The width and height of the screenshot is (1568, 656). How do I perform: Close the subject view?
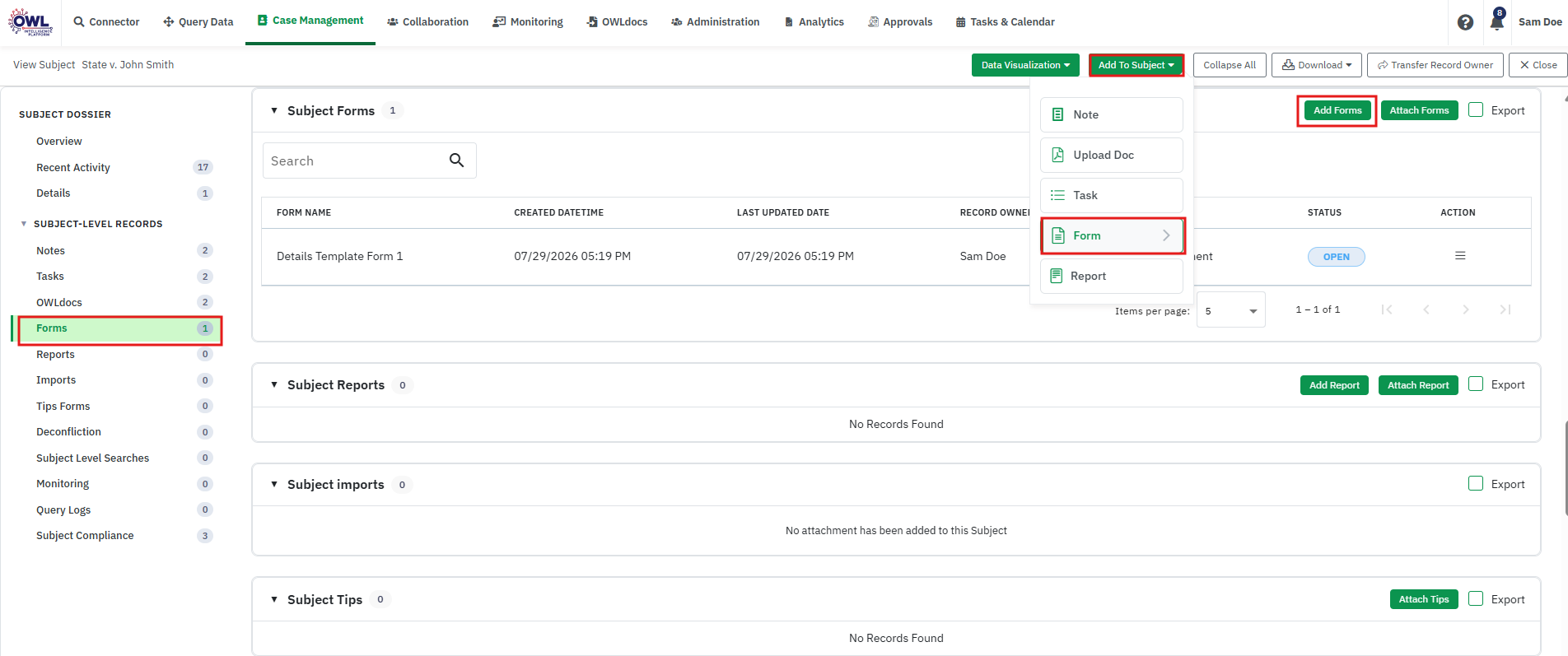(1538, 65)
